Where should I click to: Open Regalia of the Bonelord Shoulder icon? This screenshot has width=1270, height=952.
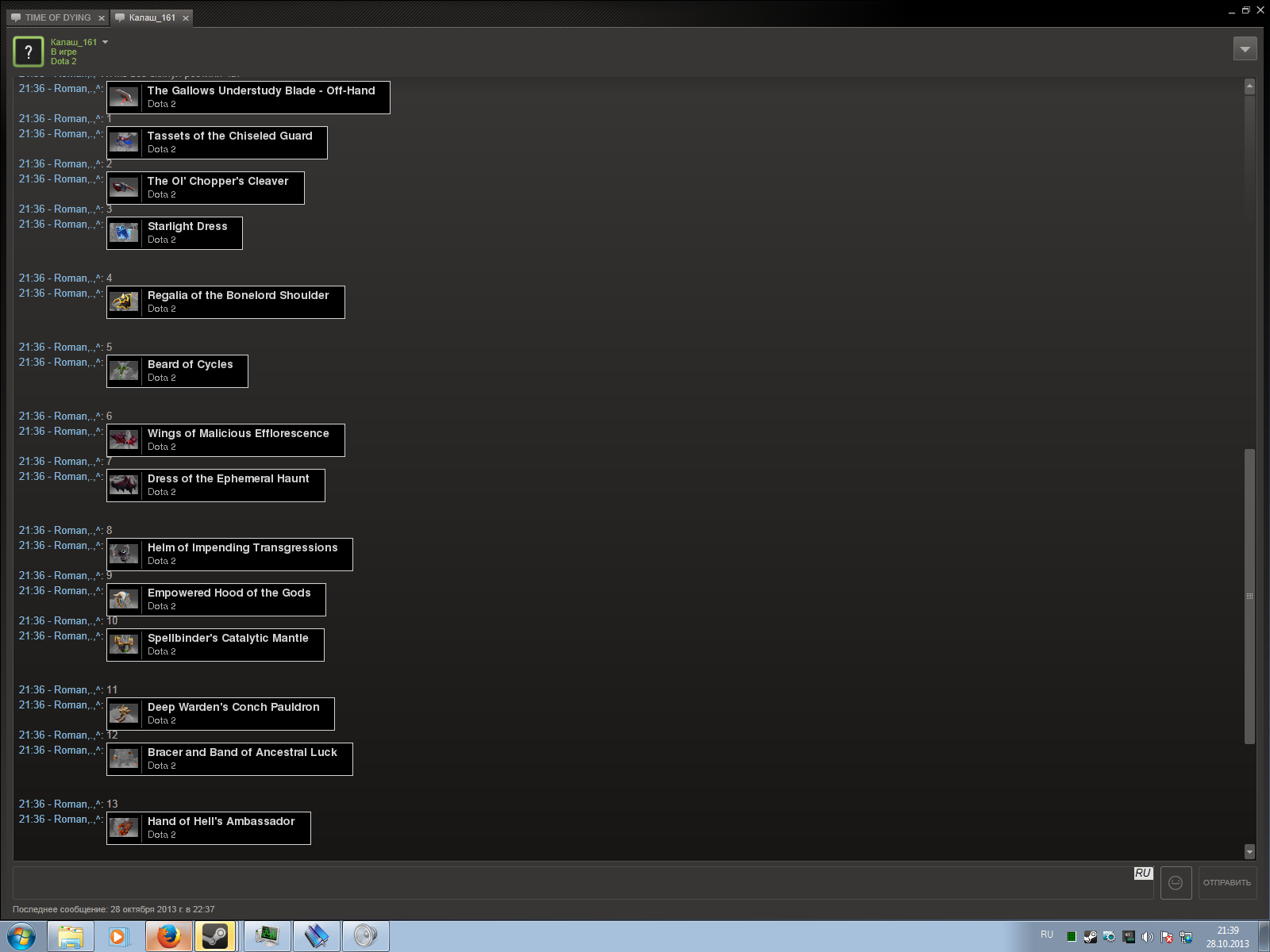[124, 302]
